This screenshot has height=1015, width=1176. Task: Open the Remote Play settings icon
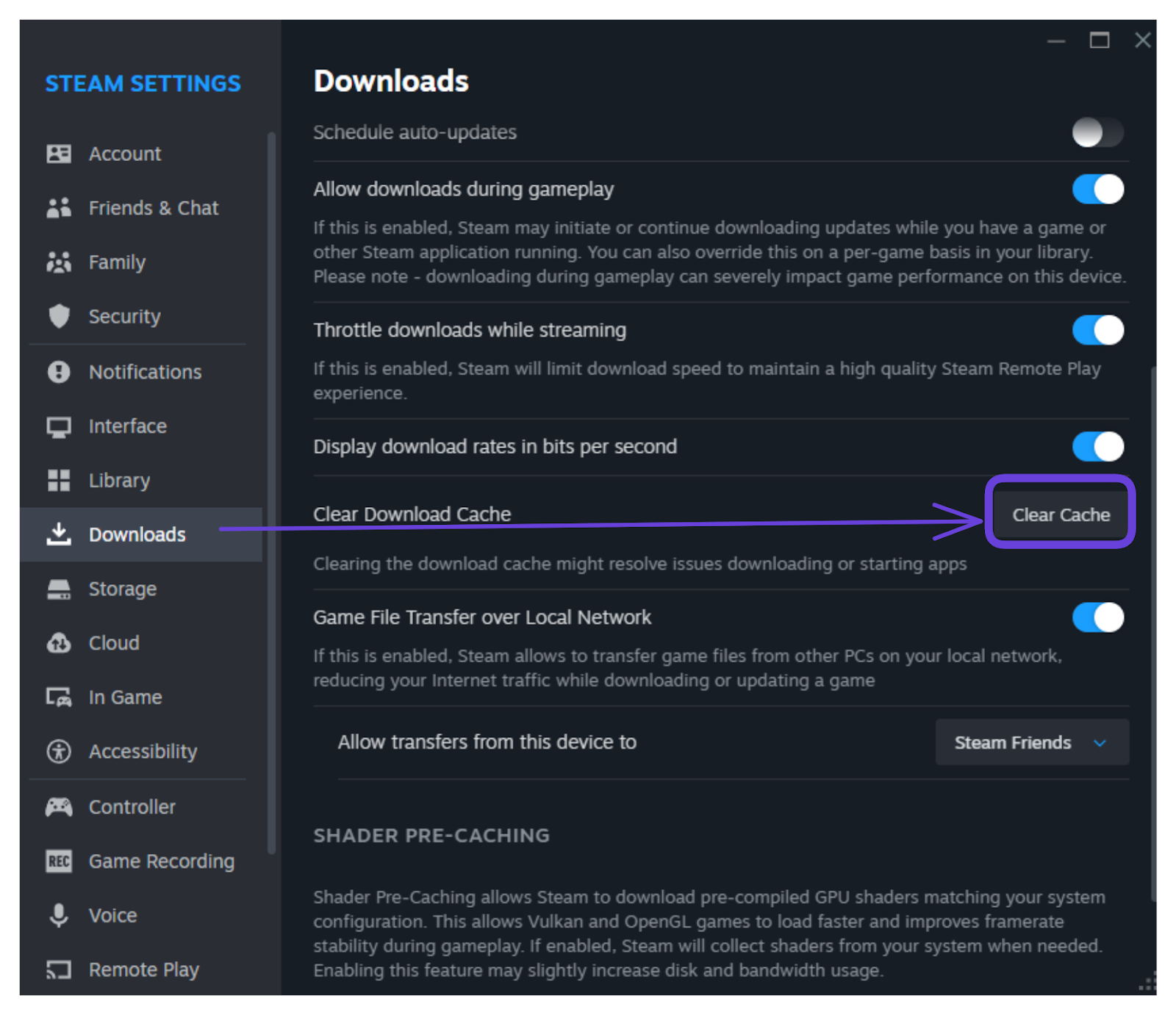60,969
